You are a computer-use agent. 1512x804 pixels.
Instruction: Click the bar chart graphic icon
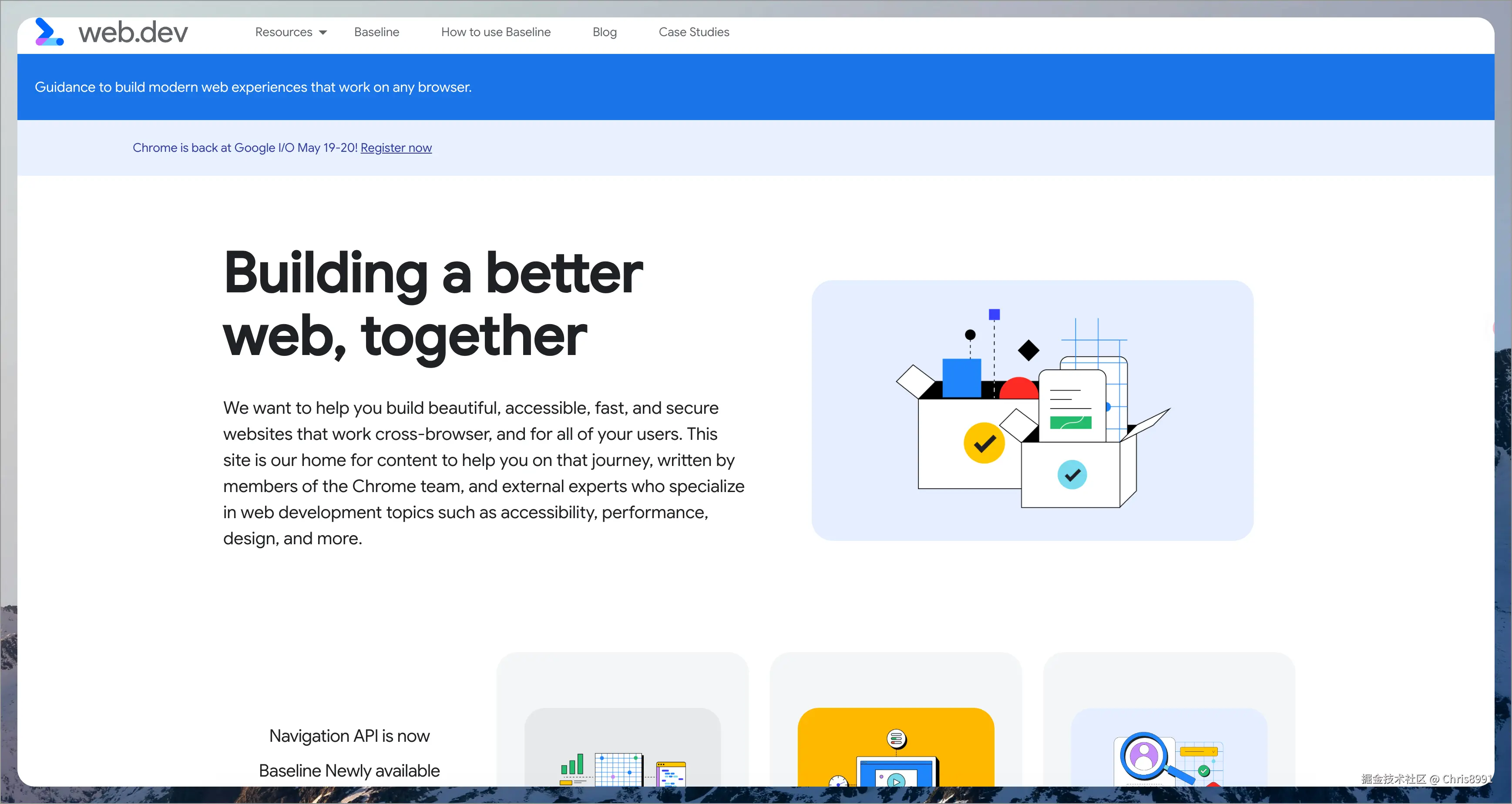point(572,765)
